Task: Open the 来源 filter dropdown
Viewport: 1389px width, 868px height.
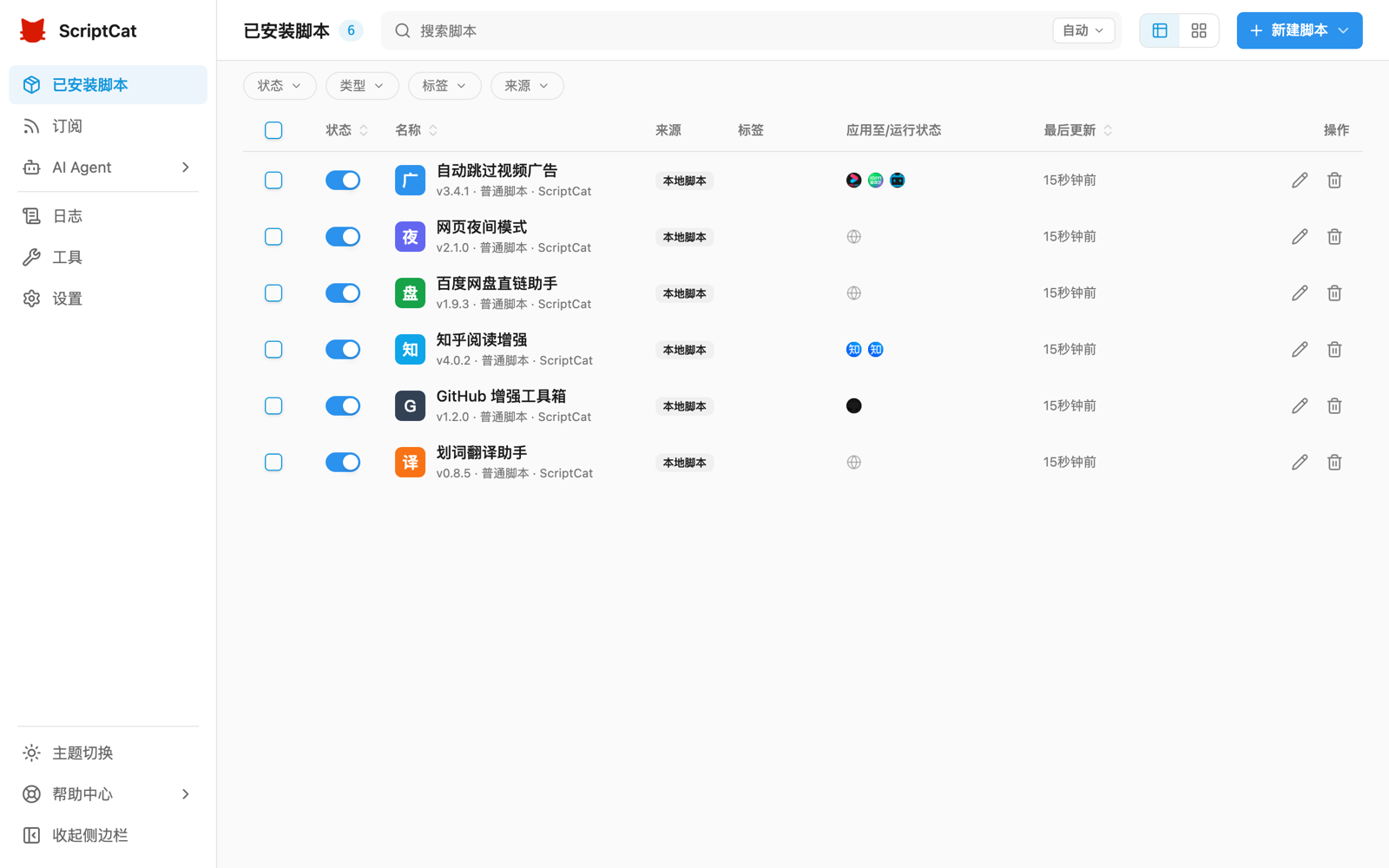Action: coord(527,86)
